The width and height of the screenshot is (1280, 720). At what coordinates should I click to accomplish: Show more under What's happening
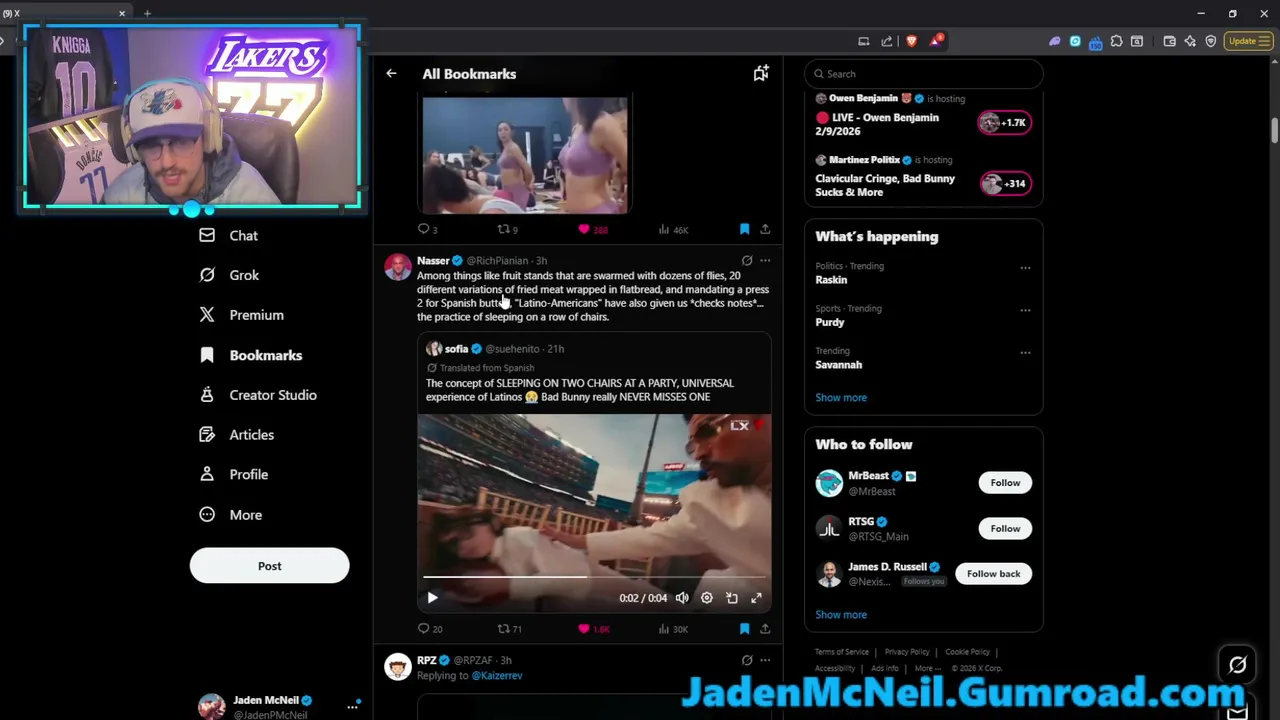coord(841,398)
